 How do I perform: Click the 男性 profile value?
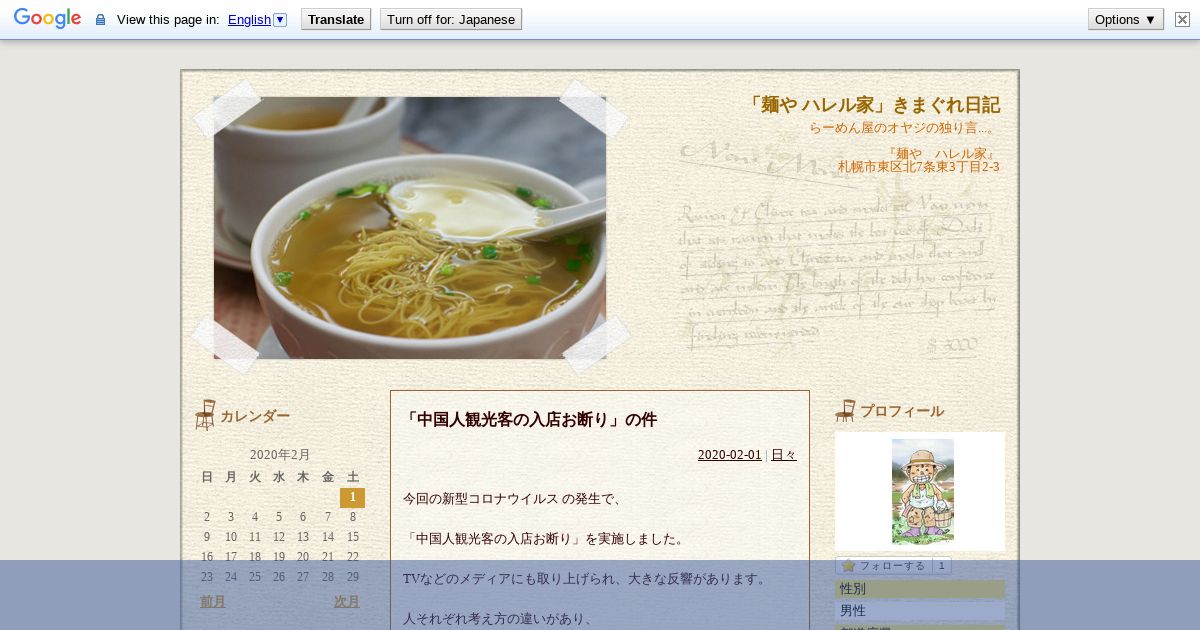920,611
